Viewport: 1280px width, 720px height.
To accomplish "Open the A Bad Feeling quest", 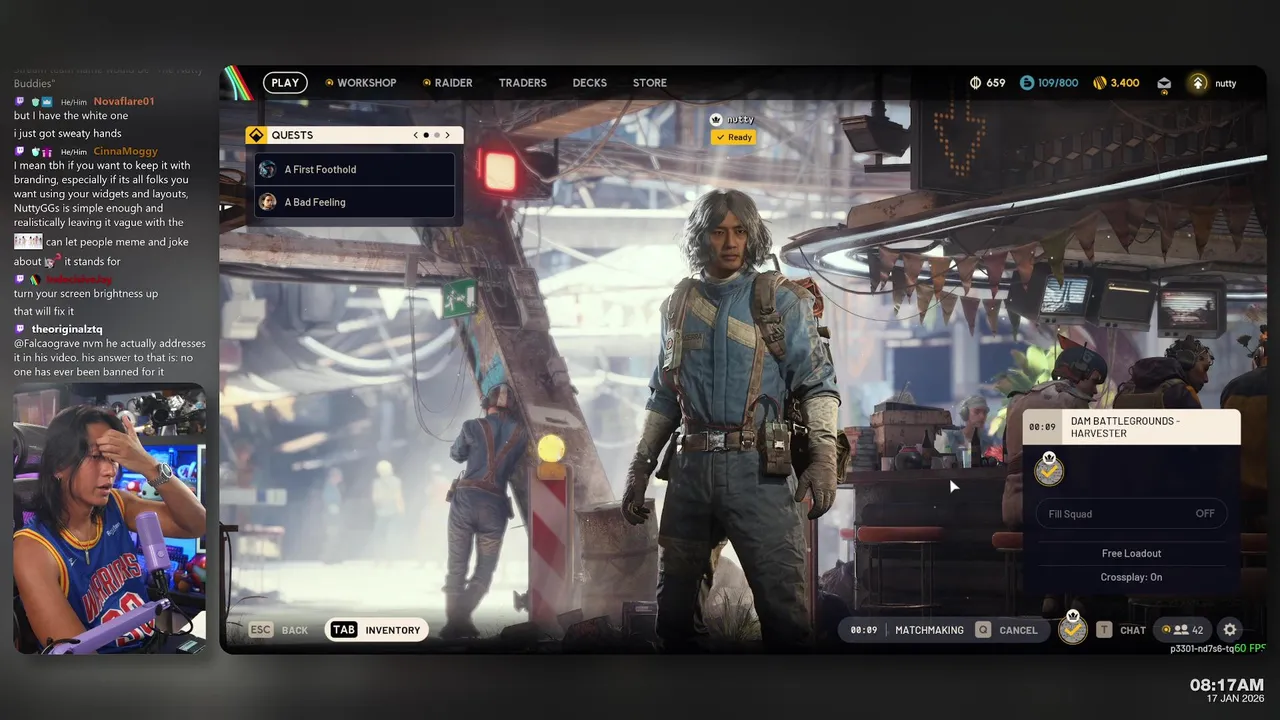I will 355,202.
